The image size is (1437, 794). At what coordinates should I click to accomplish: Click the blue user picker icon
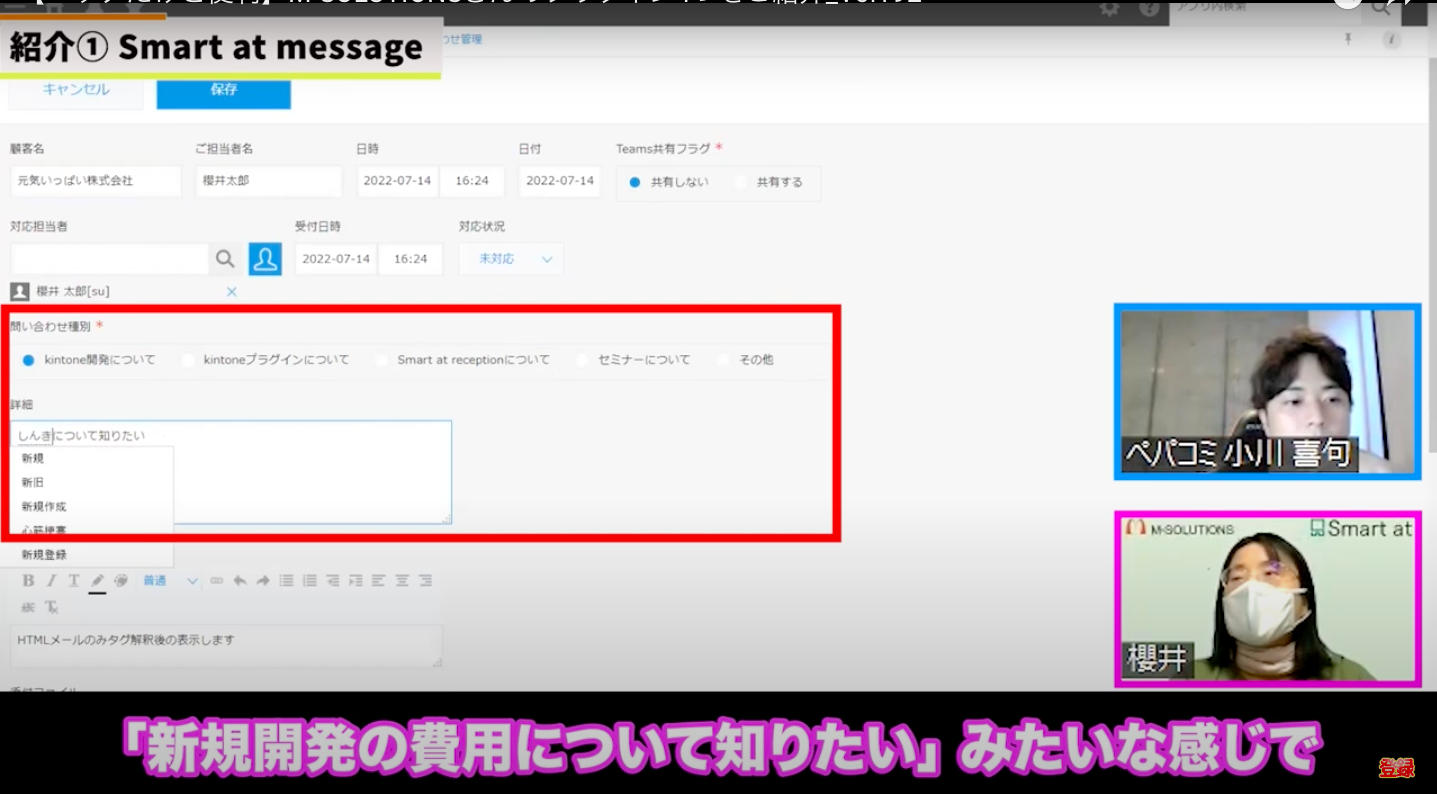(x=265, y=259)
